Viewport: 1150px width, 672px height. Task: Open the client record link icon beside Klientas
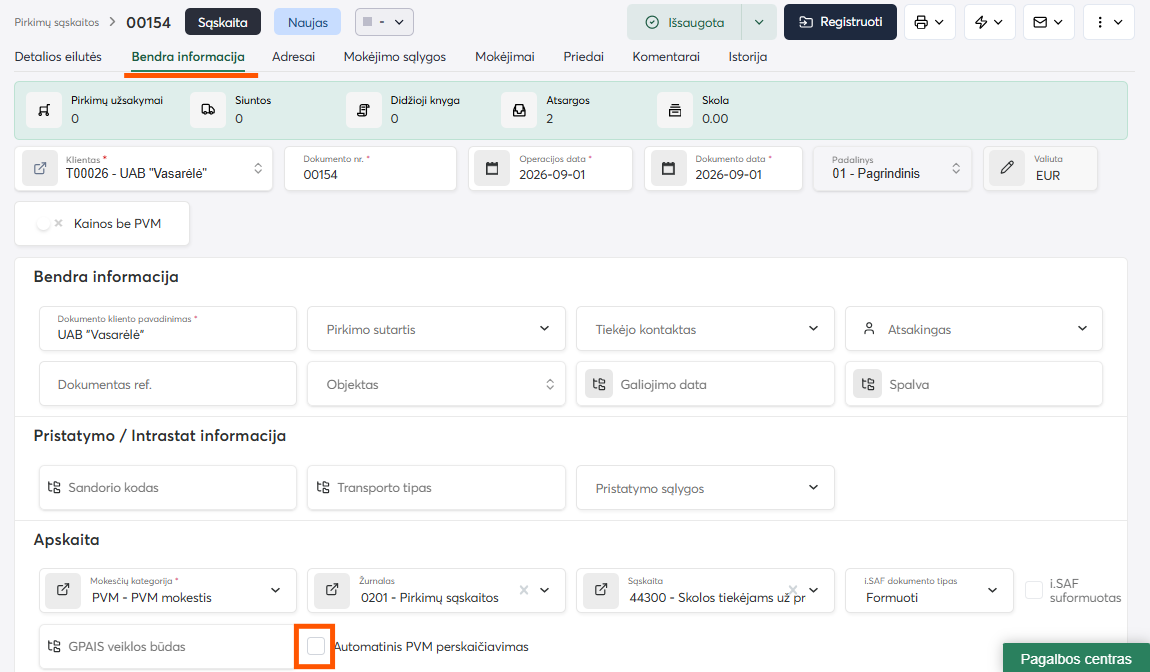[x=40, y=169]
